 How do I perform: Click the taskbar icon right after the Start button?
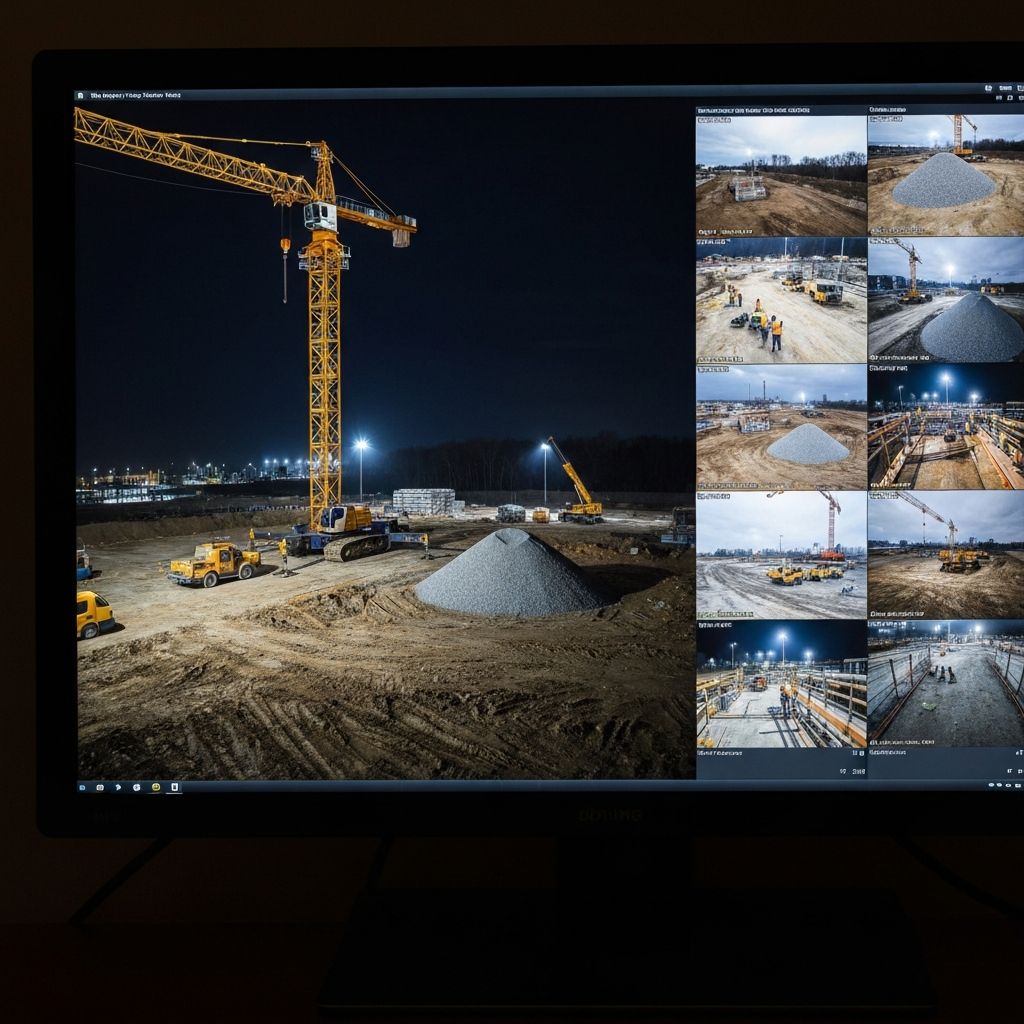click(x=99, y=787)
